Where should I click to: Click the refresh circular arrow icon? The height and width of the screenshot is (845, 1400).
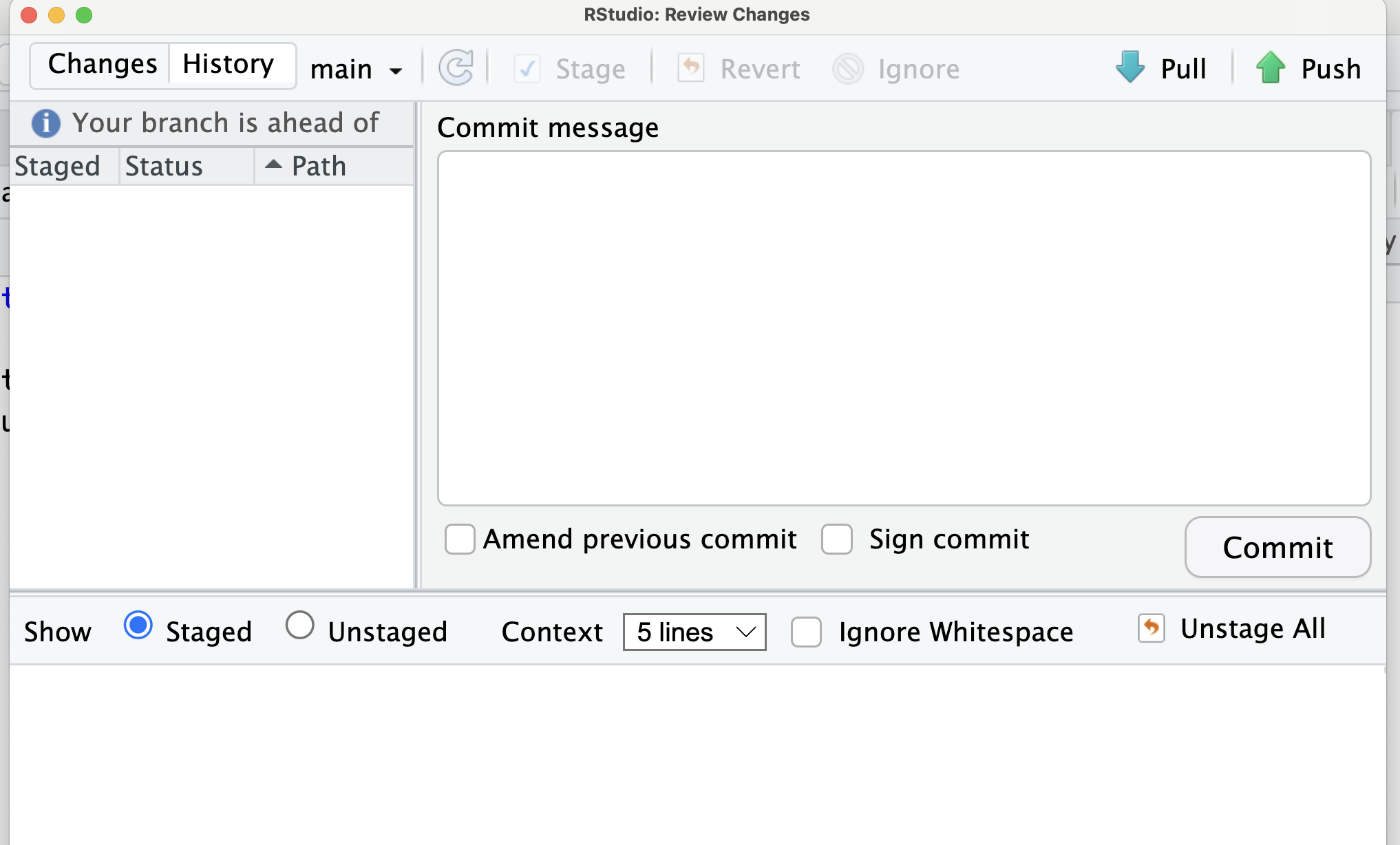(456, 68)
